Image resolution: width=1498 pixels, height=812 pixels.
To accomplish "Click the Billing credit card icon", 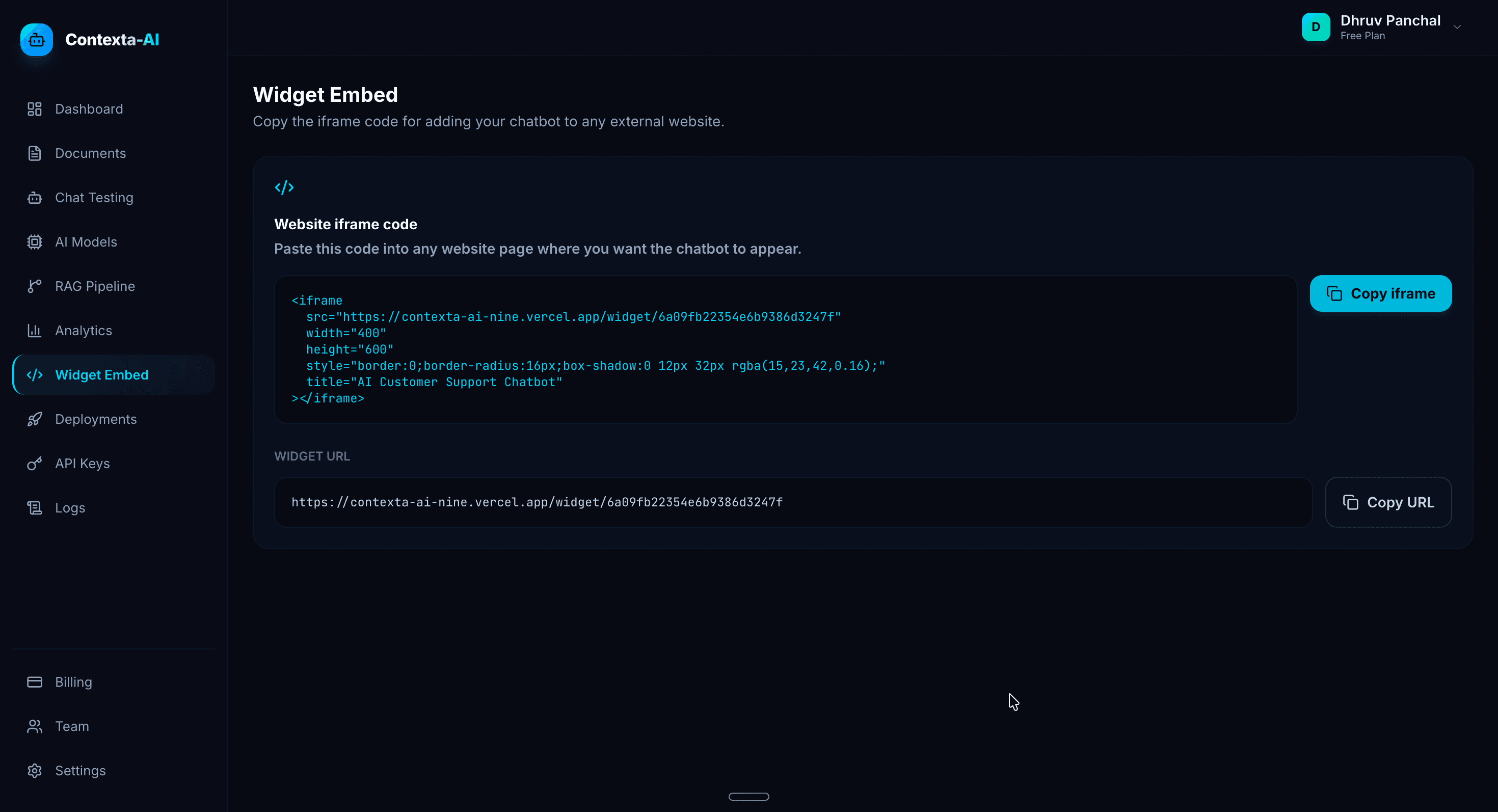I will 34,682.
